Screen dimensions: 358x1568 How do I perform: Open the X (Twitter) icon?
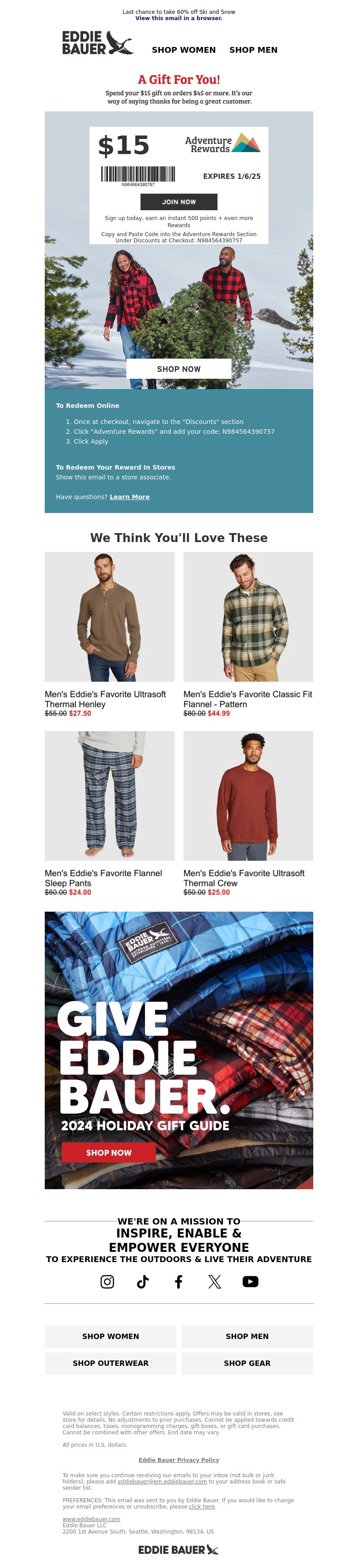pos(214,1281)
